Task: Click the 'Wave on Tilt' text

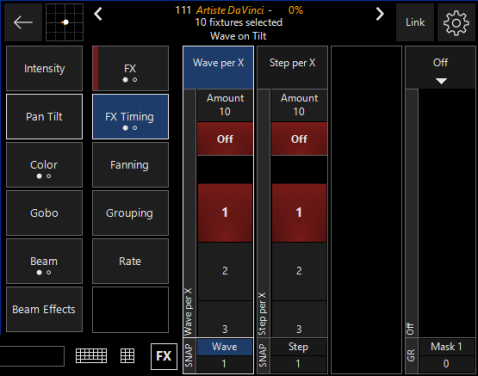Action: (x=238, y=36)
